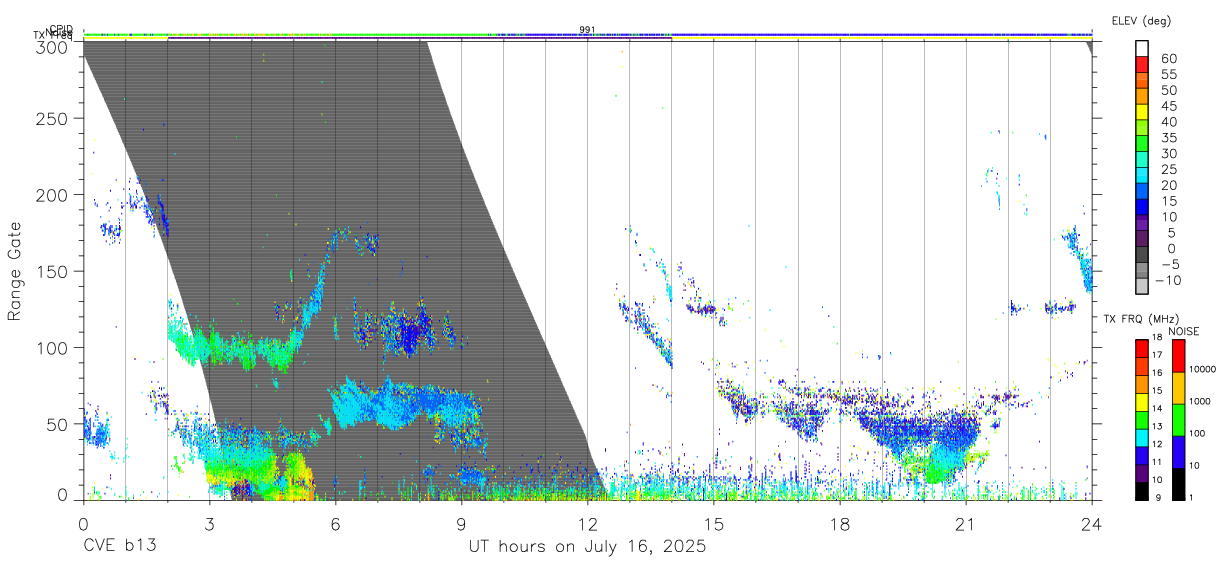1228x567 pixels.
Task: Click the 'CPID' label at top left
Action: click(60, 29)
